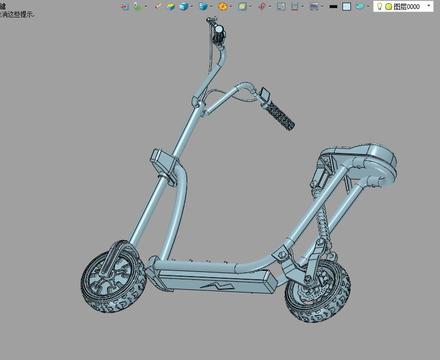Toggle the light blue square fill icon
Screen dimensions: 440x360
[347, 6]
